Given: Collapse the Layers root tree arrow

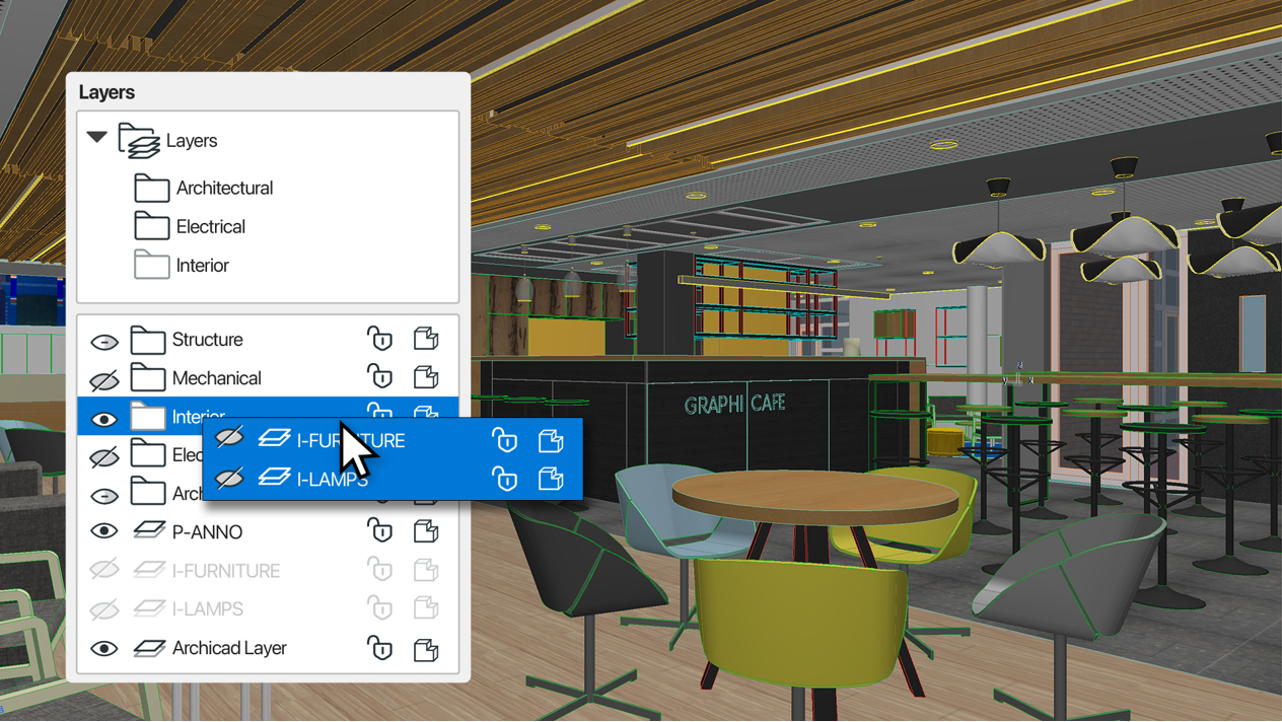Looking at the screenshot, I should pyautogui.click(x=97, y=138).
